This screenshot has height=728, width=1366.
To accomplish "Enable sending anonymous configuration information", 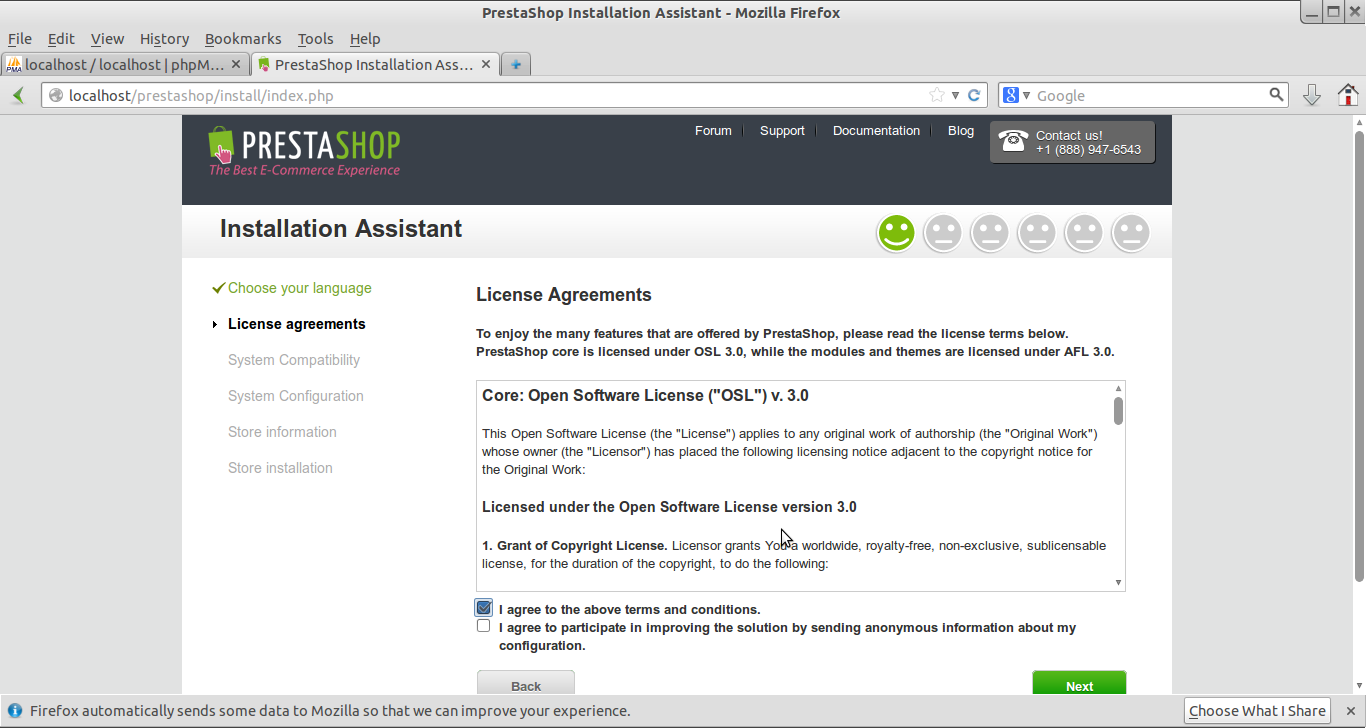I will point(484,626).
